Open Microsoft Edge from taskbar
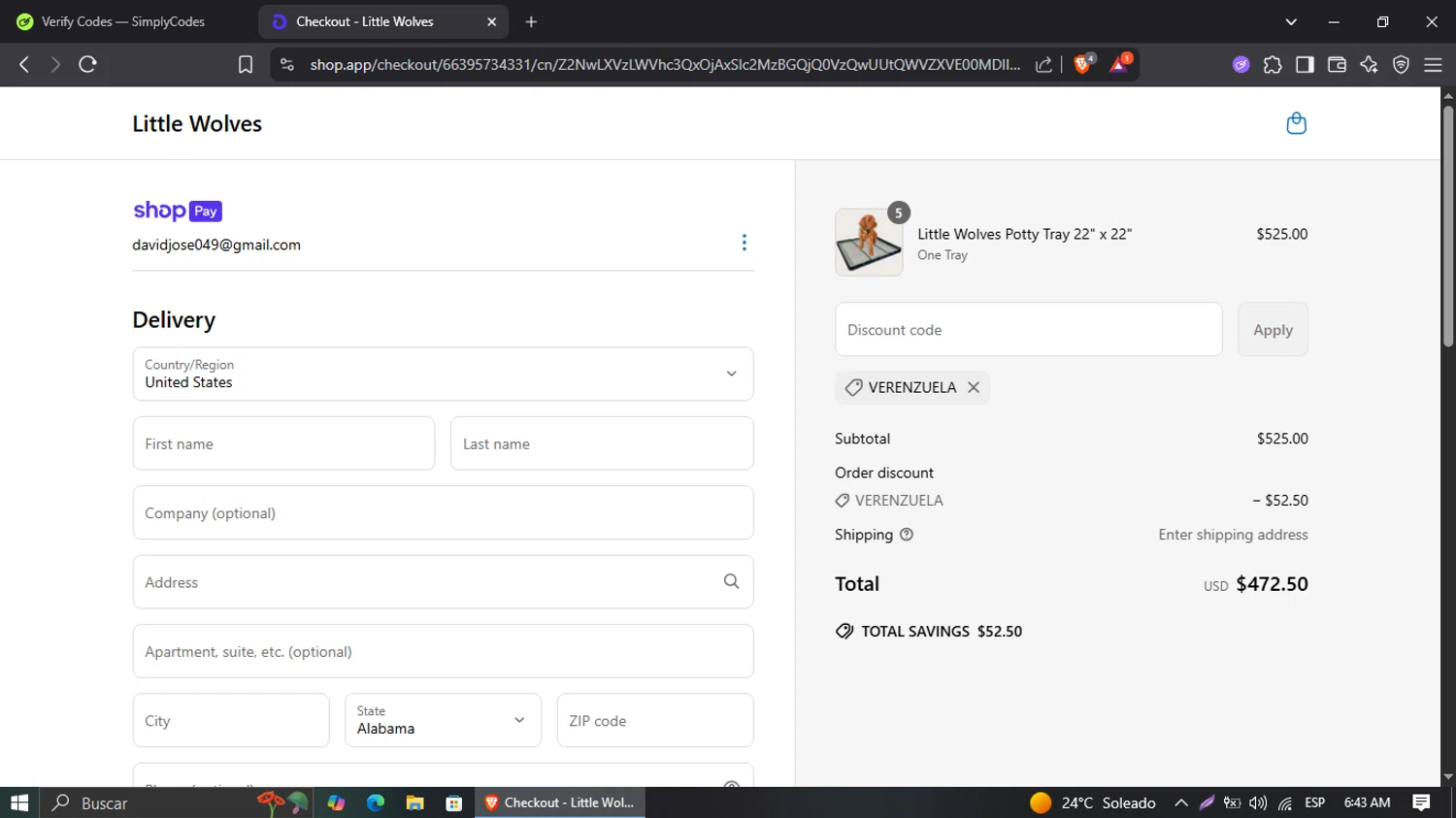Image resolution: width=1456 pixels, height=818 pixels. pyautogui.click(x=376, y=802)
